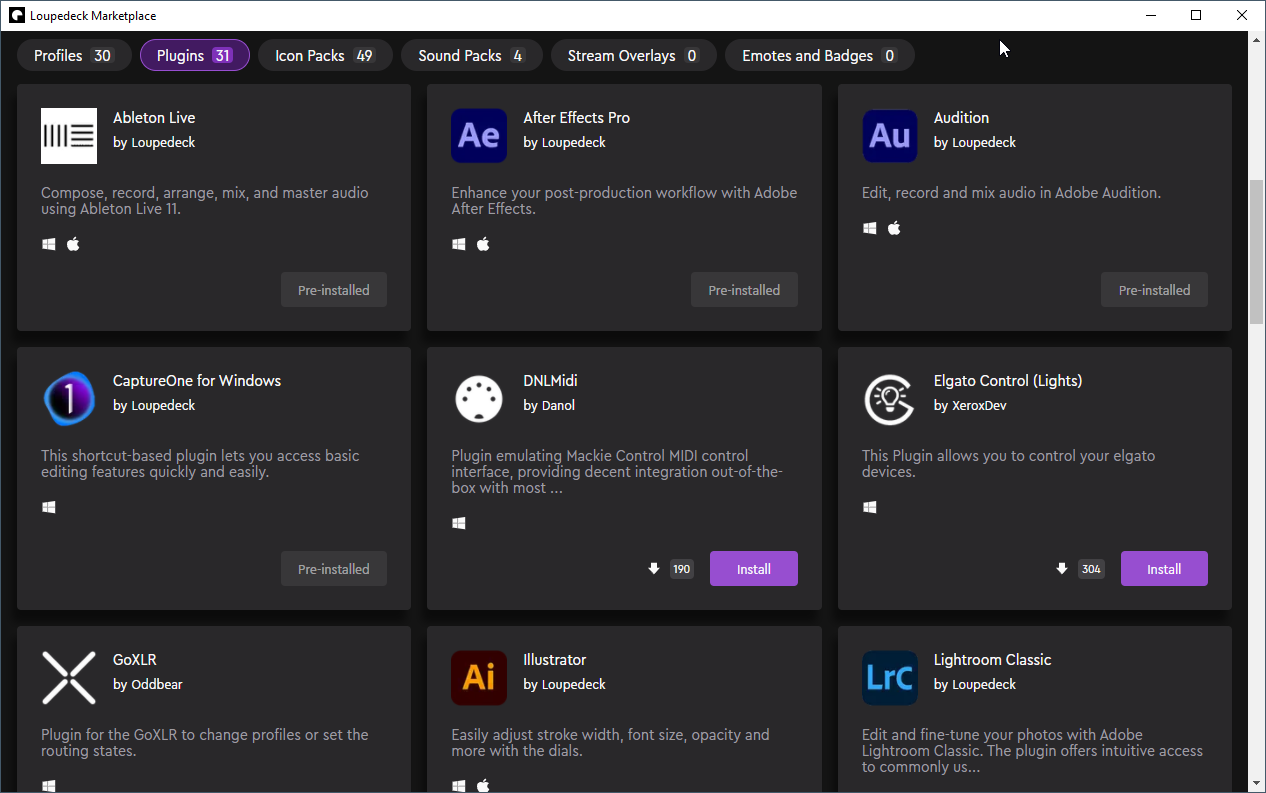Switch to the Profiles tab
The height and width of the screenshot is (793, 1266).
74,56
